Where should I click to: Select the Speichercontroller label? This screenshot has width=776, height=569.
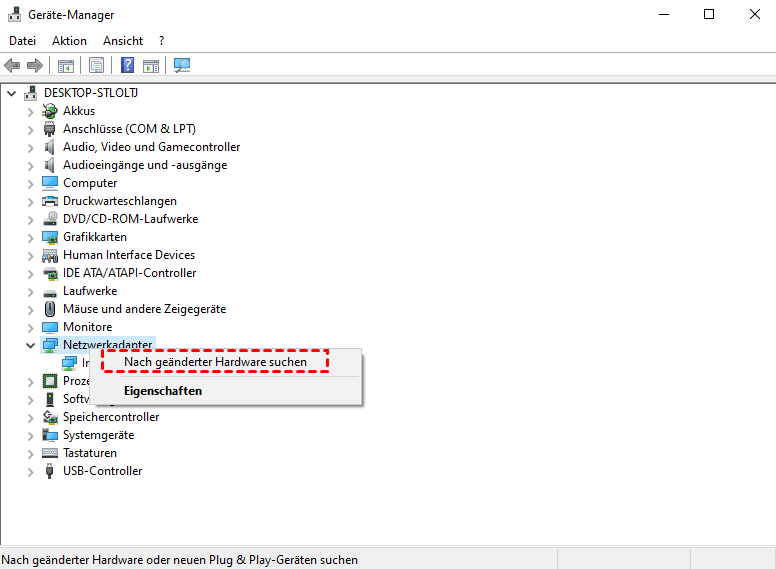(111, 417)
